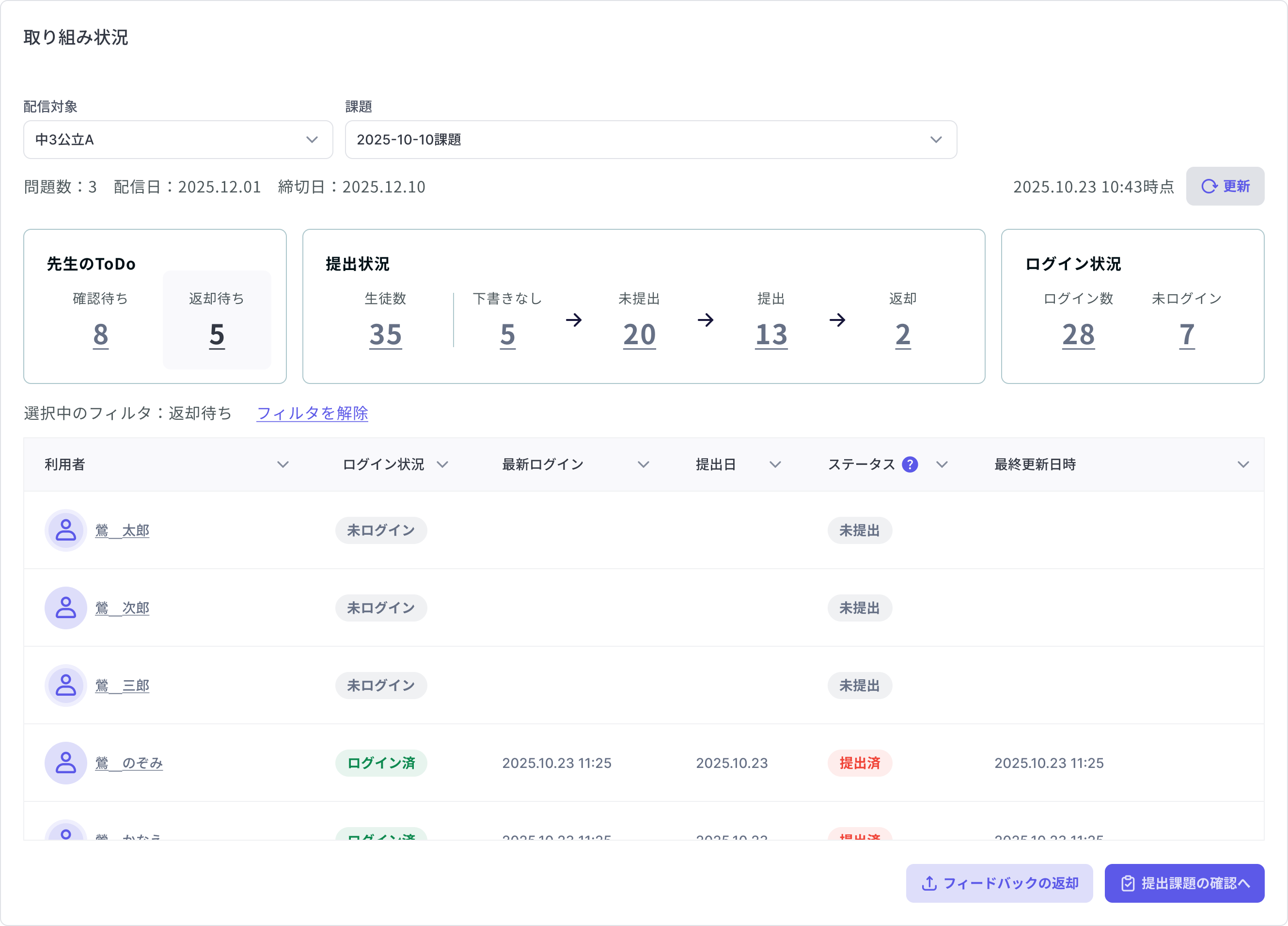Image resolution: width=1288 pixels, height=926 pixels.
Task: Click the ステータス help question mark icon
Action: [x=910, y=464]
